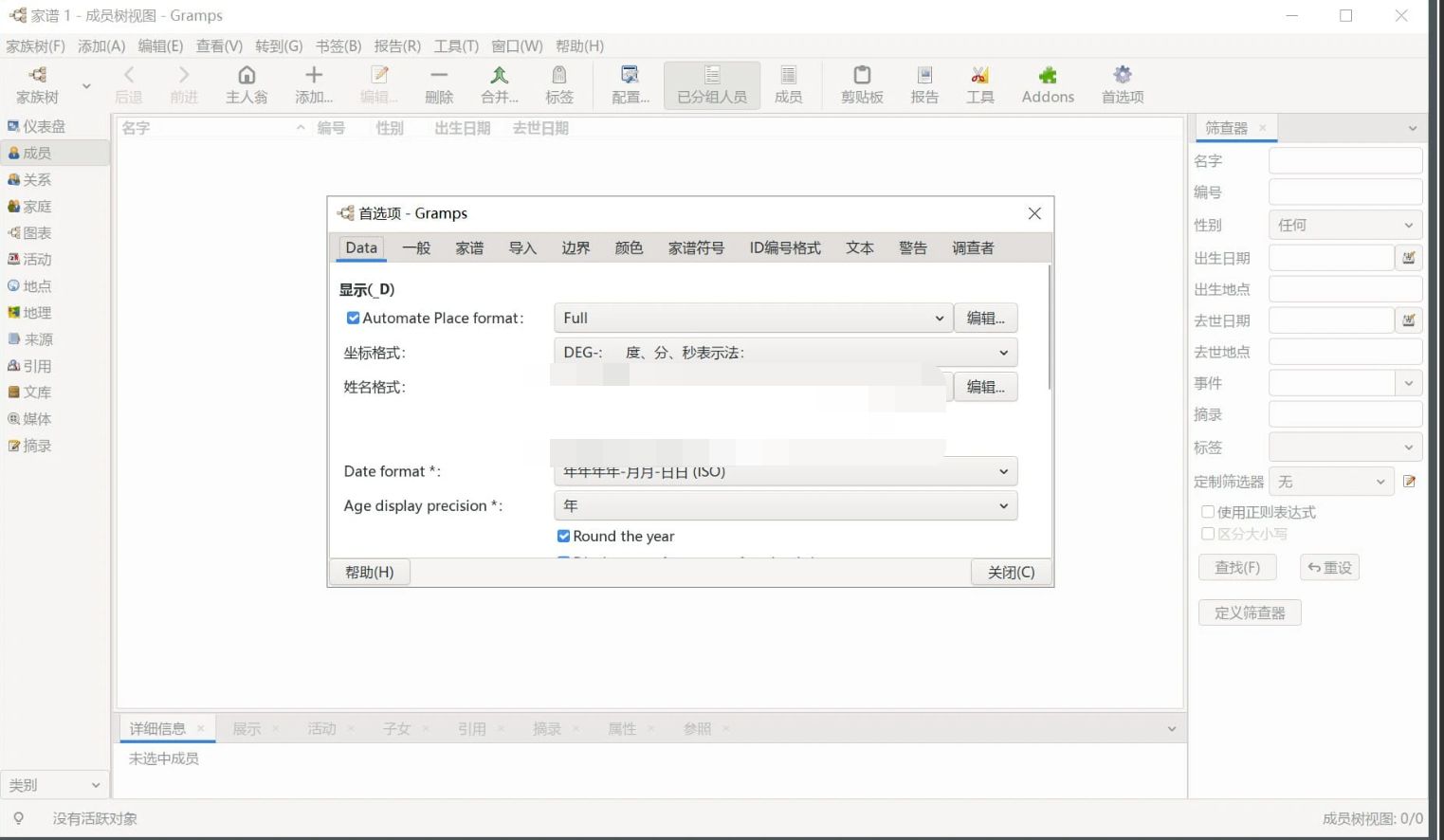The width and height of the screenshot is (1444, 840).
Task: Click the Merge toolbar icon
Action: [x=498, y=83]
